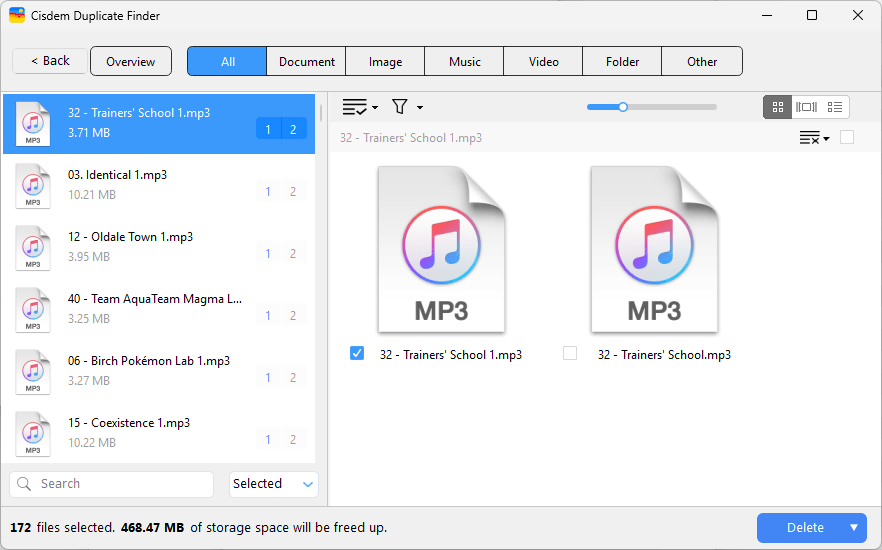
Task: Click the MP3 icon of 40 - Team AquaTeam Magma
Action: (33, 310)
